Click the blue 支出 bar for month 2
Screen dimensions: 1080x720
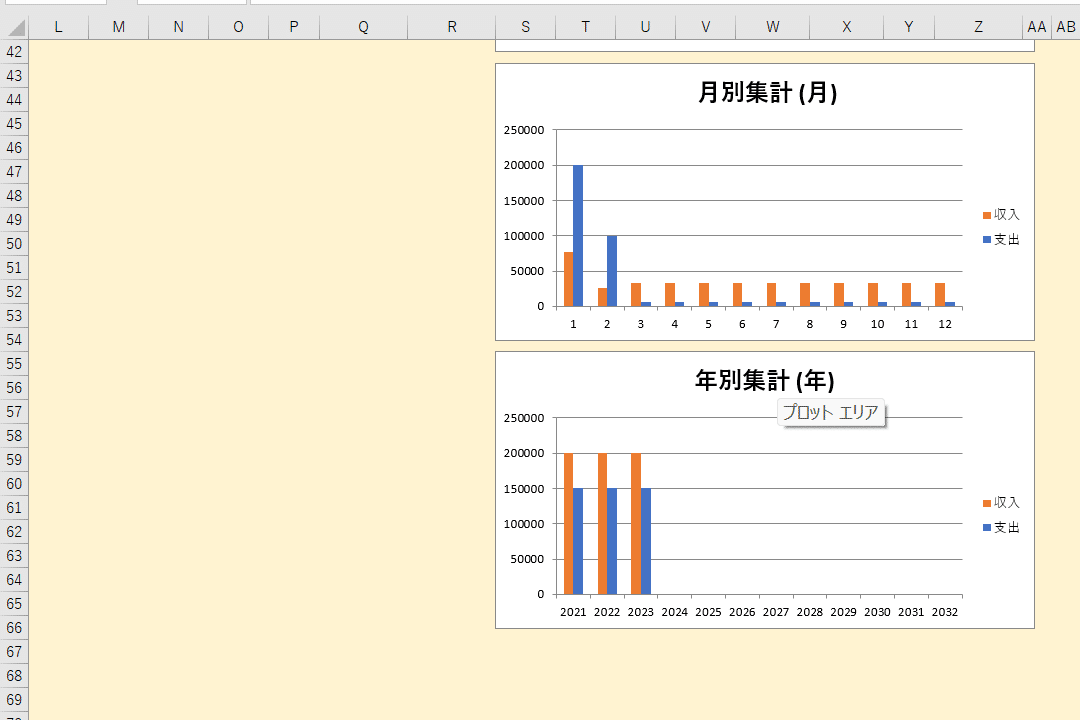coord(612,271)
